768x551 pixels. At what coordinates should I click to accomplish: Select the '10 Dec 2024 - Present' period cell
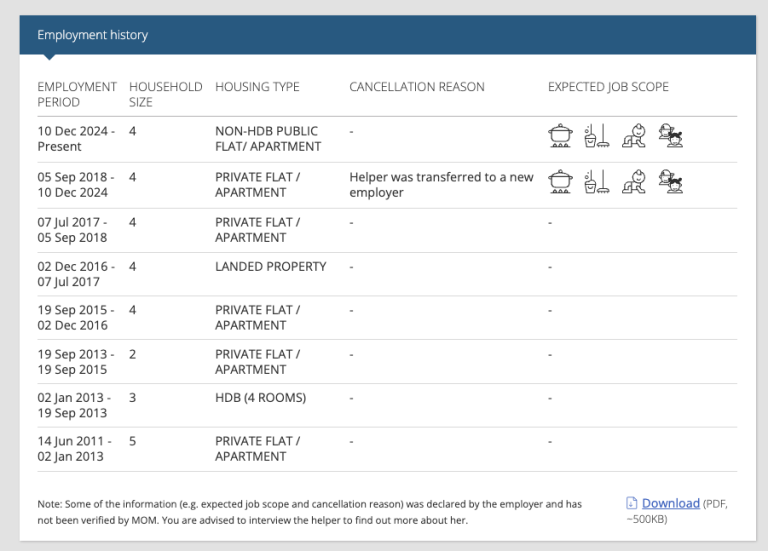(x=76, y=139)
